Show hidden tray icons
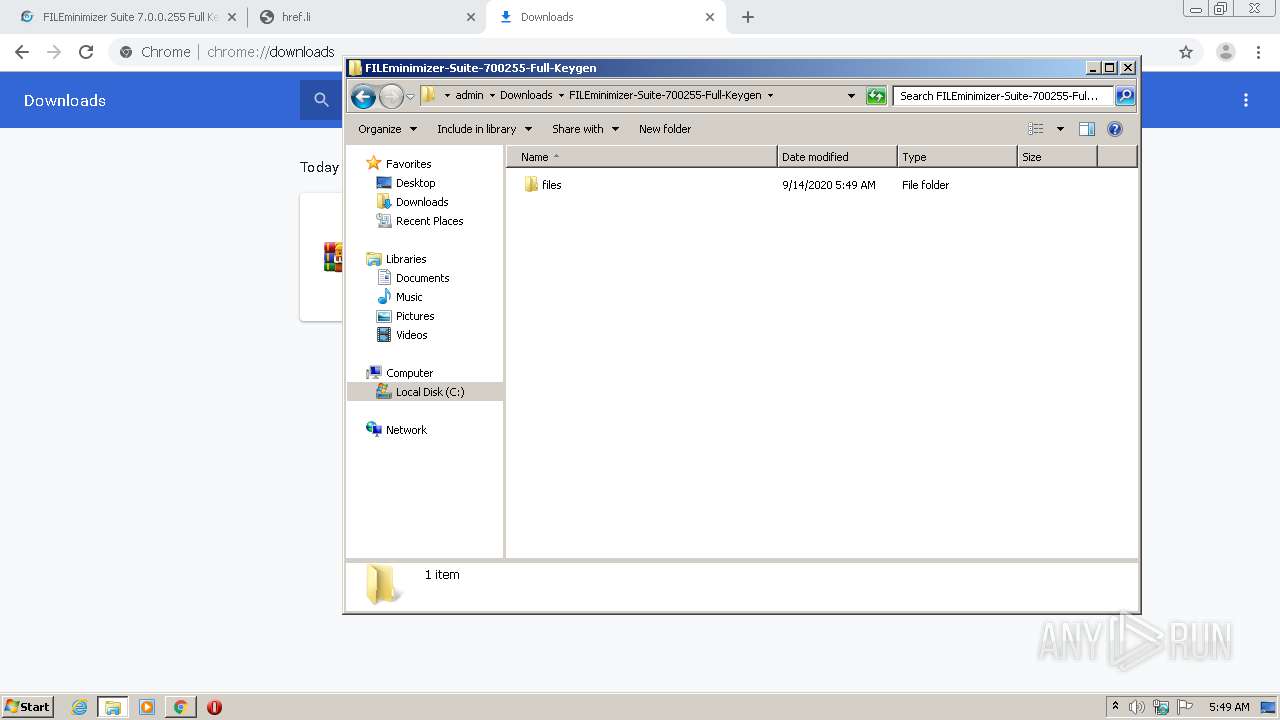 (1115, 707)
